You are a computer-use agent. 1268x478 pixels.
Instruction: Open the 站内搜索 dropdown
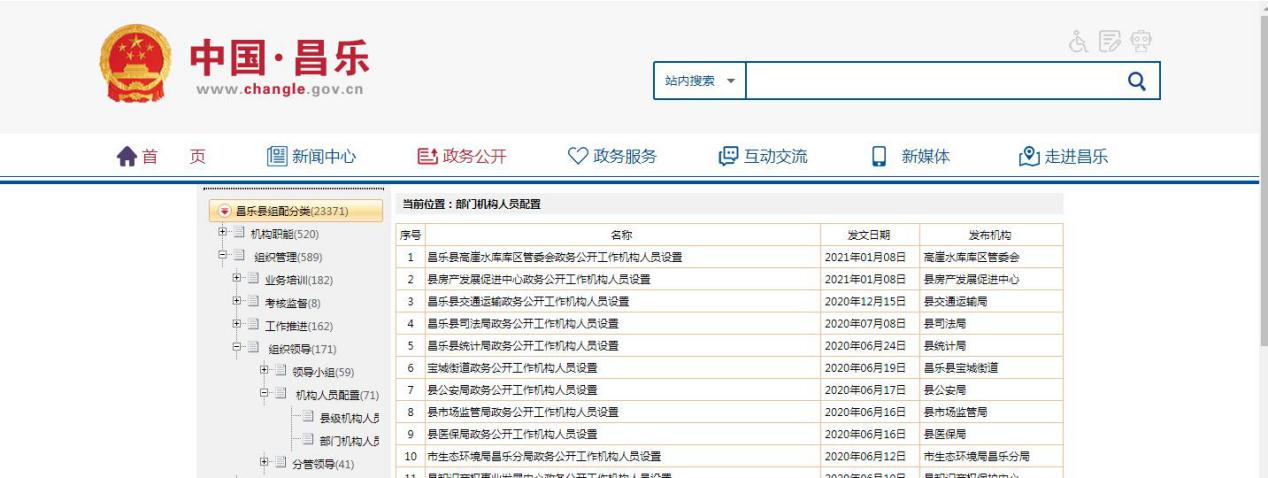click(x=700, y=81)
